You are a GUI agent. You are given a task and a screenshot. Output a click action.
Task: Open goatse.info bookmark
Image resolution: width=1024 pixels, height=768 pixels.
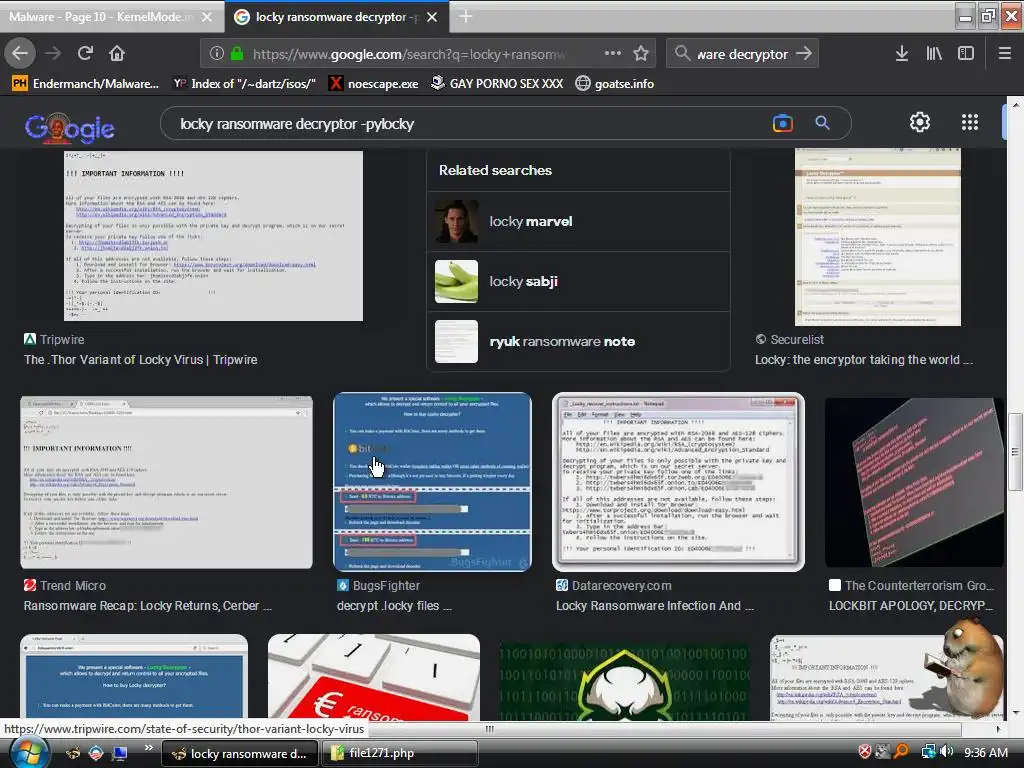pos(615,84)
